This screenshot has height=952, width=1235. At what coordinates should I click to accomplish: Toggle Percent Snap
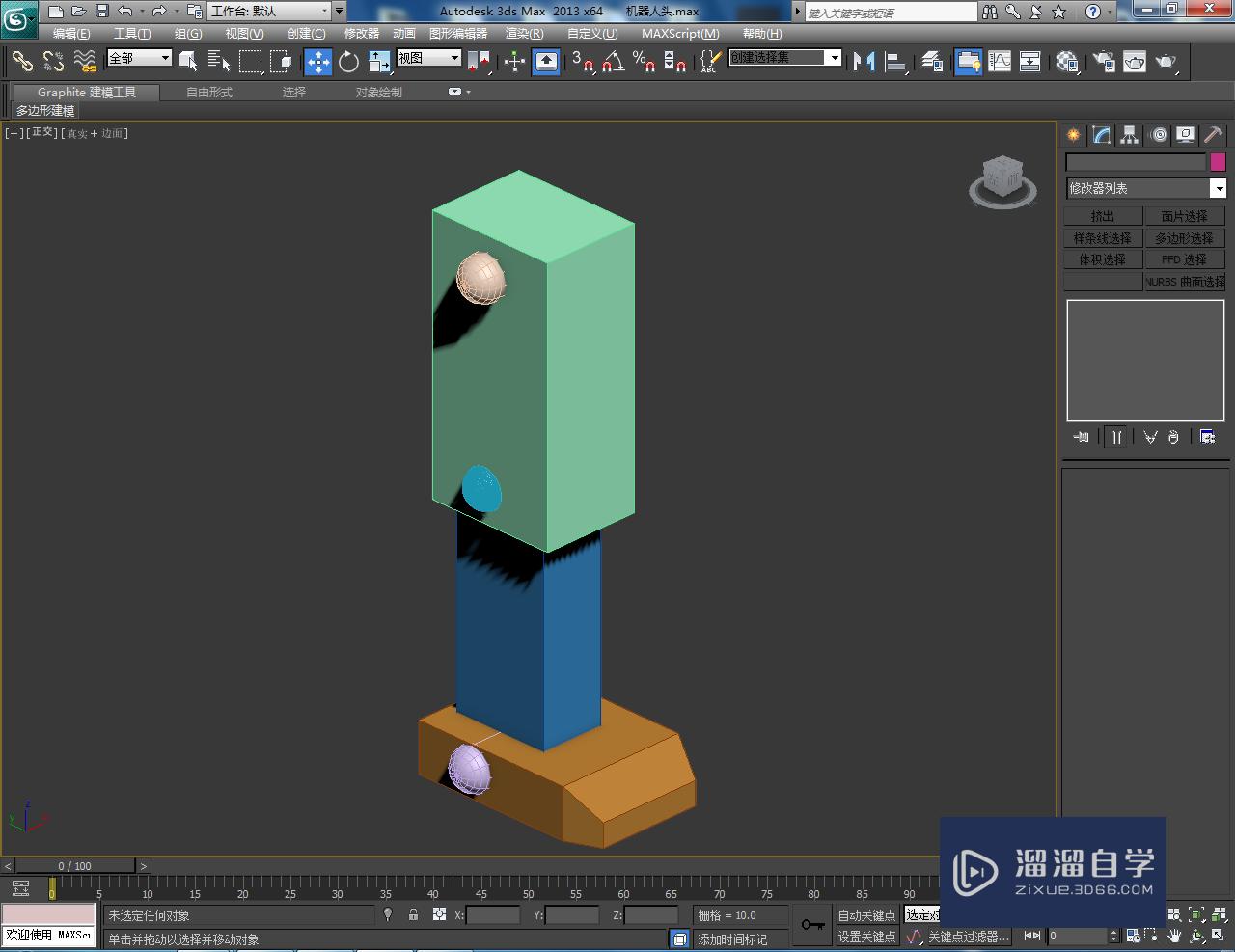645,62
